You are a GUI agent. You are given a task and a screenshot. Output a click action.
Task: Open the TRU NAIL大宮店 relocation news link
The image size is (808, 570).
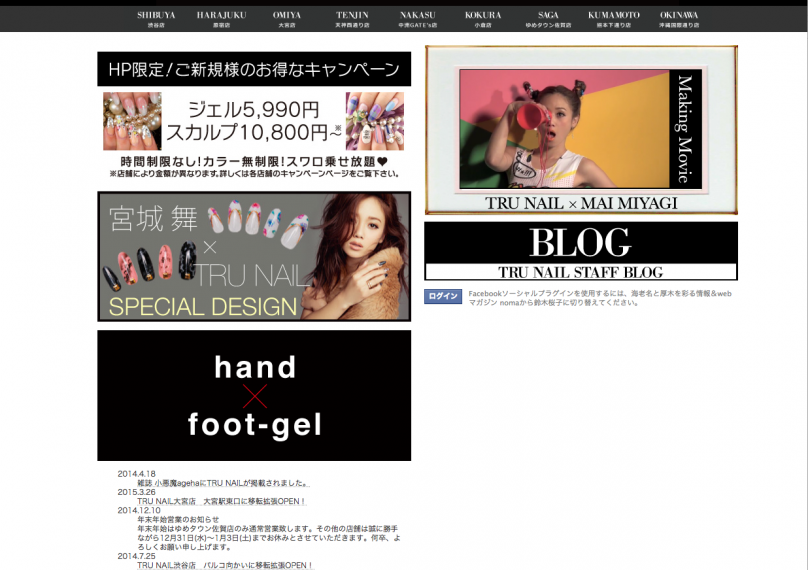coord(222,501)
